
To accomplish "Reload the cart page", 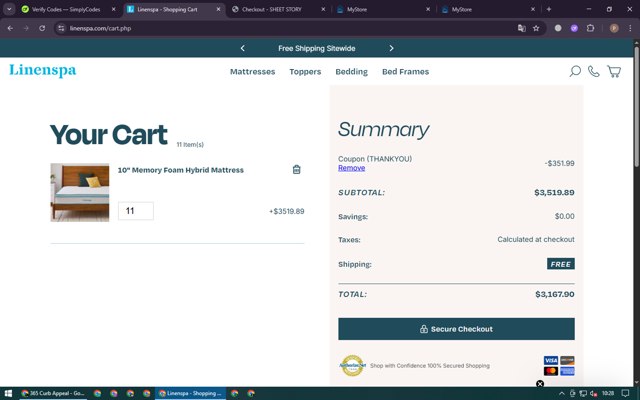I will (42, 28).
